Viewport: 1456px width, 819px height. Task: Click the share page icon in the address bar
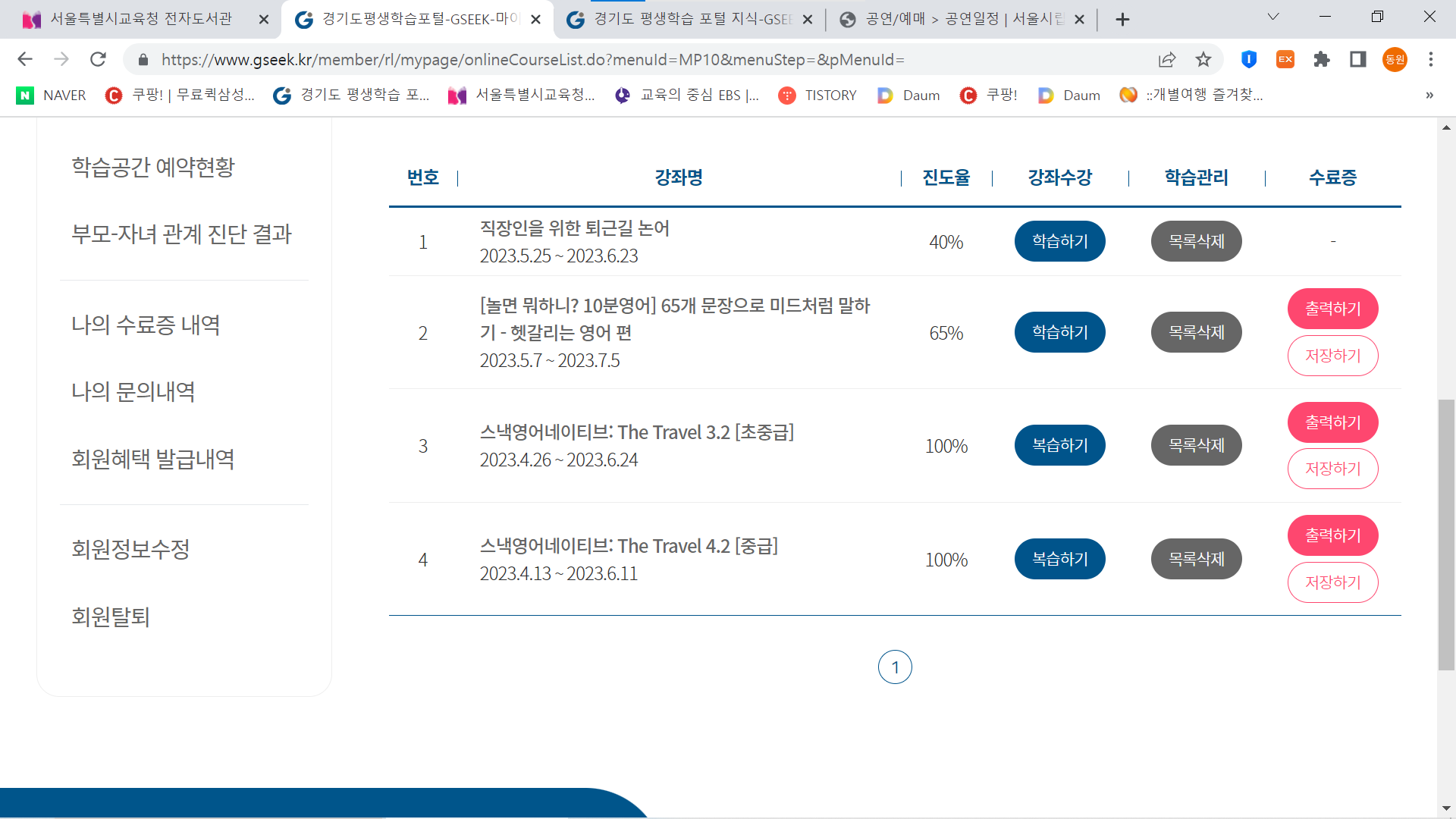(x=1167, y=59)
